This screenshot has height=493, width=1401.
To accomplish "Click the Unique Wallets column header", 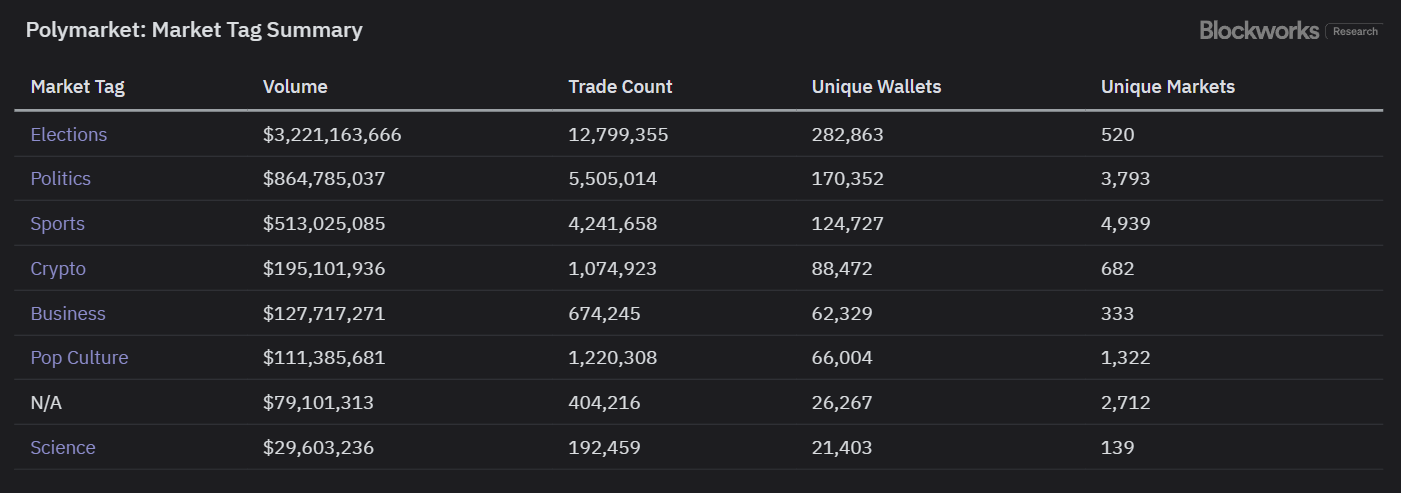I will (x=877, y=87).
